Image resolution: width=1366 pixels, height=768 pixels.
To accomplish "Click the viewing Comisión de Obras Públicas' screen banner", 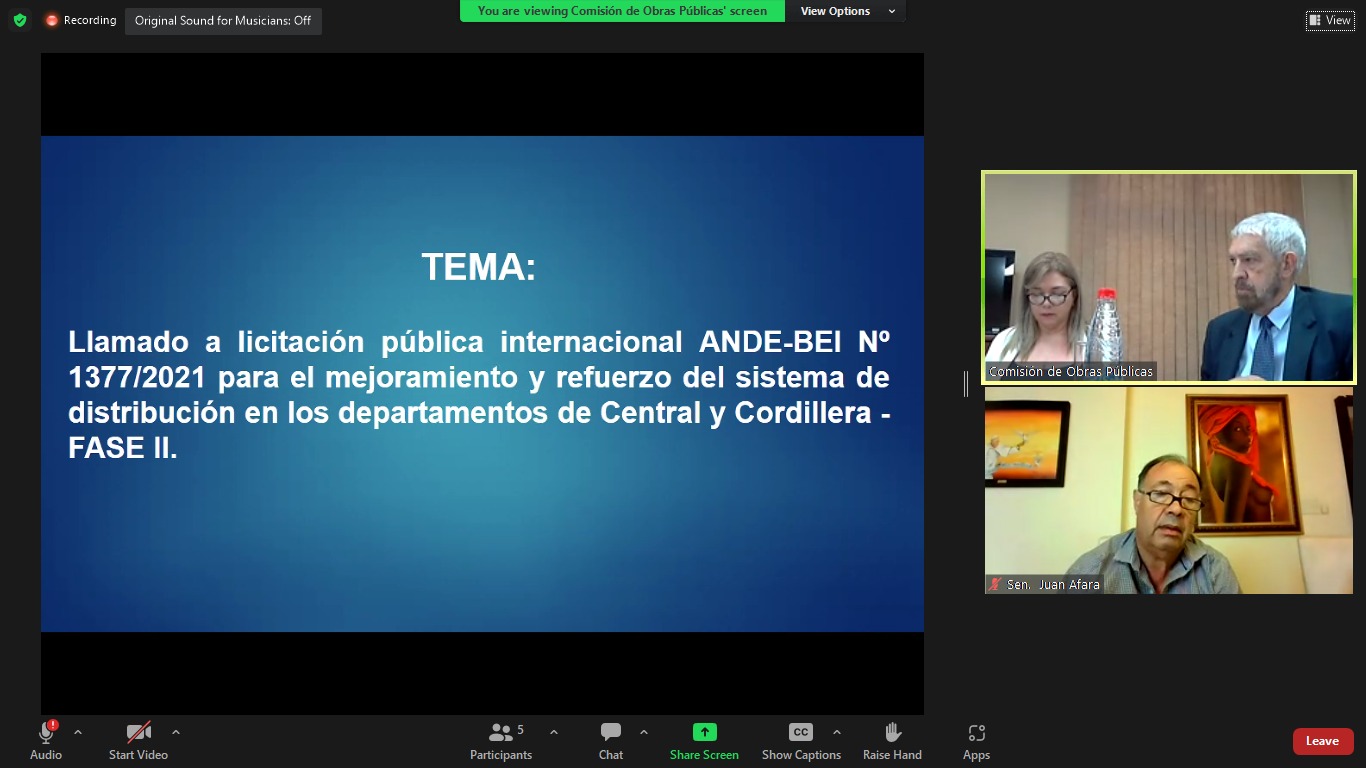I will click(x=622, y=11).
